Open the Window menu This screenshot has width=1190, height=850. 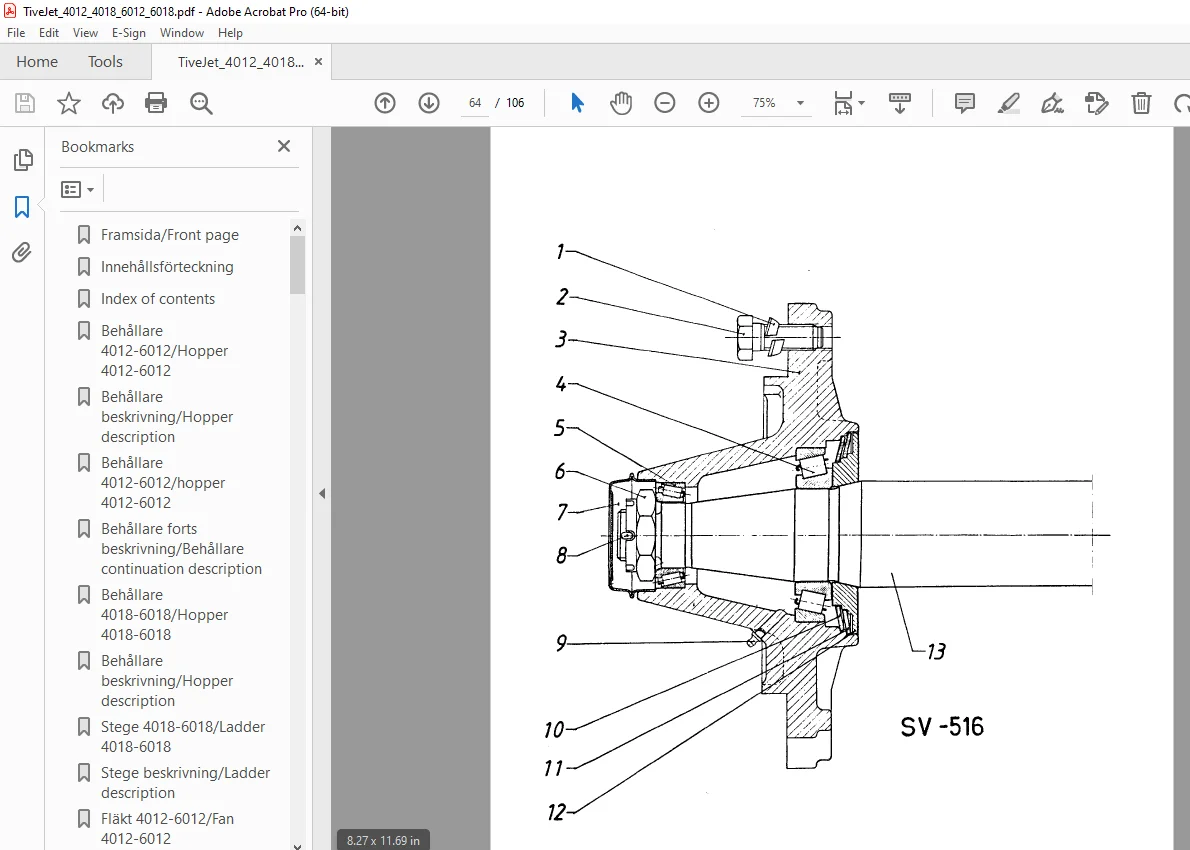click(181, 33)
